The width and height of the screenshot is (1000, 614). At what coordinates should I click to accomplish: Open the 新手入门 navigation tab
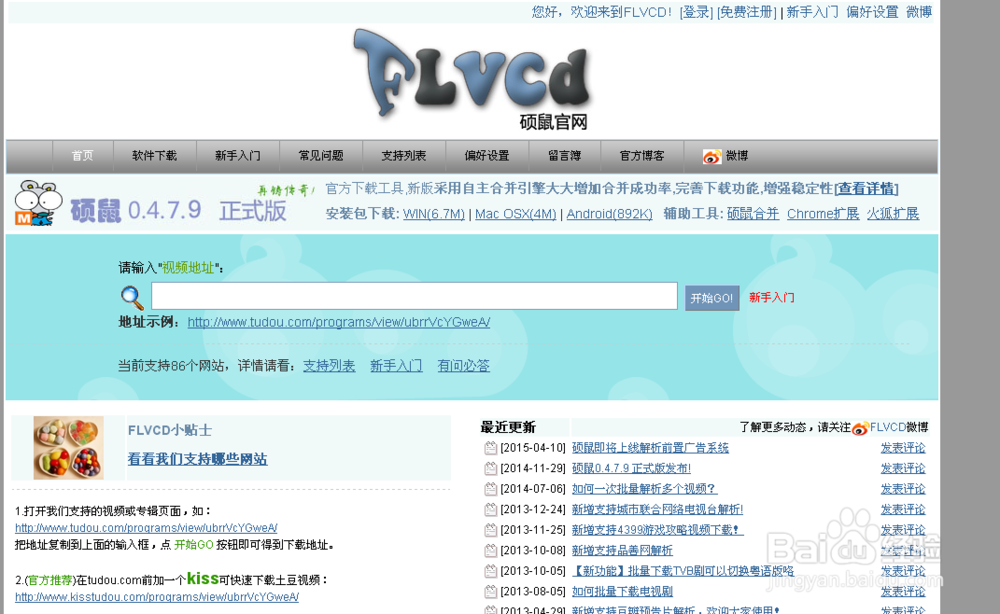click(x=238, y=156)
